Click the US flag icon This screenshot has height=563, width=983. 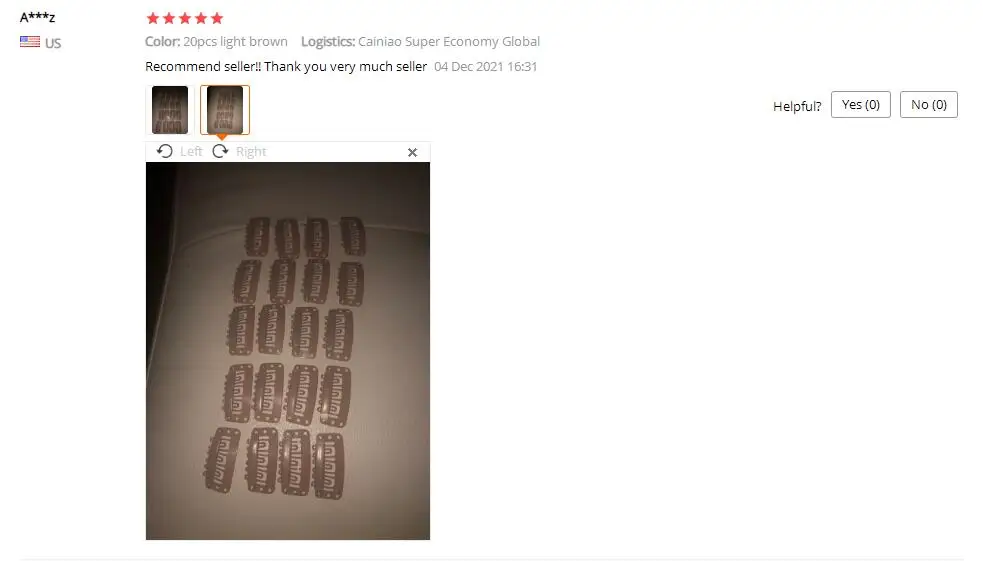(29, 42)
